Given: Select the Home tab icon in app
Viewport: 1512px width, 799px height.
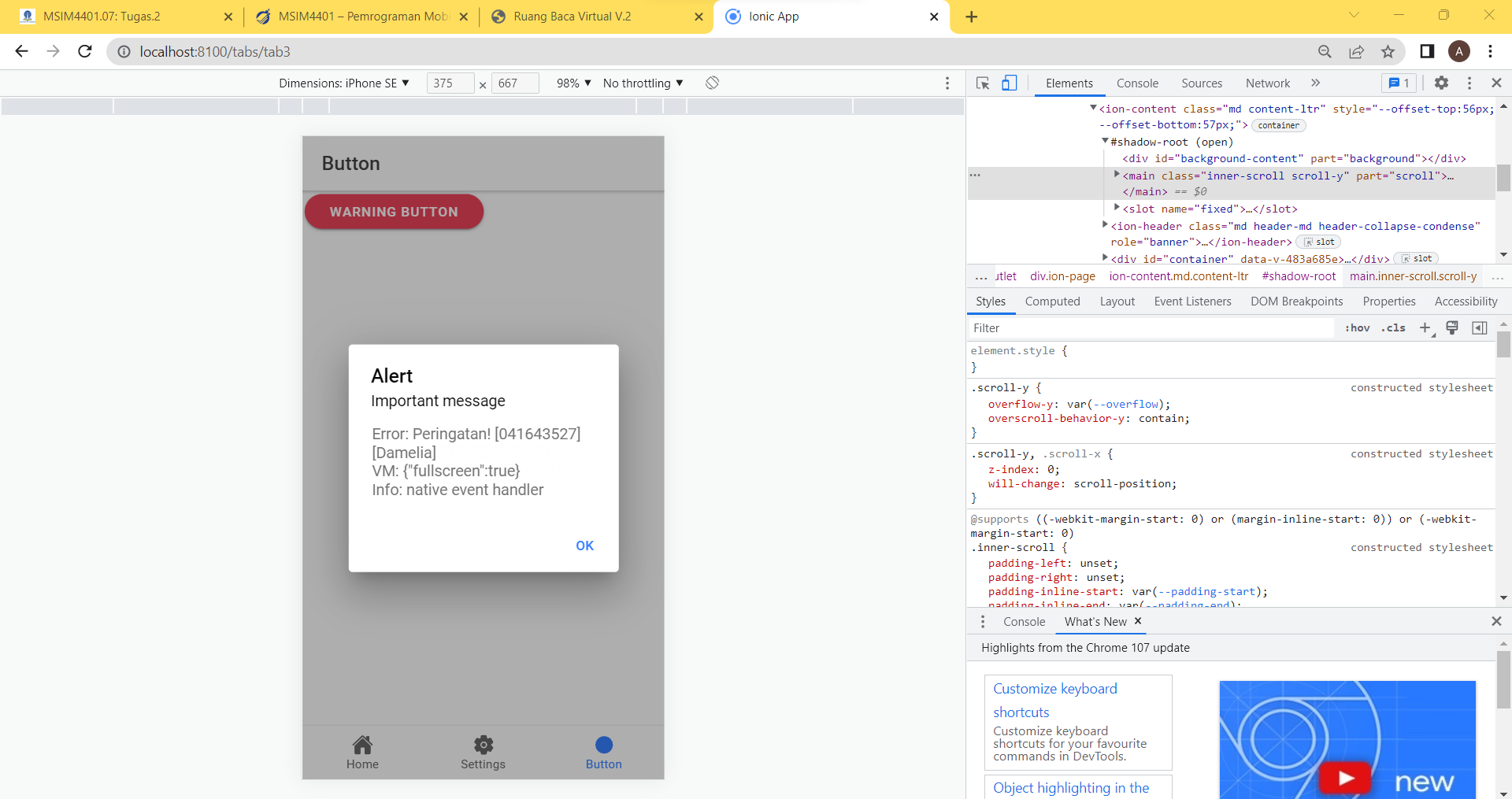Looking at the screenshot, I should point(362,744).
